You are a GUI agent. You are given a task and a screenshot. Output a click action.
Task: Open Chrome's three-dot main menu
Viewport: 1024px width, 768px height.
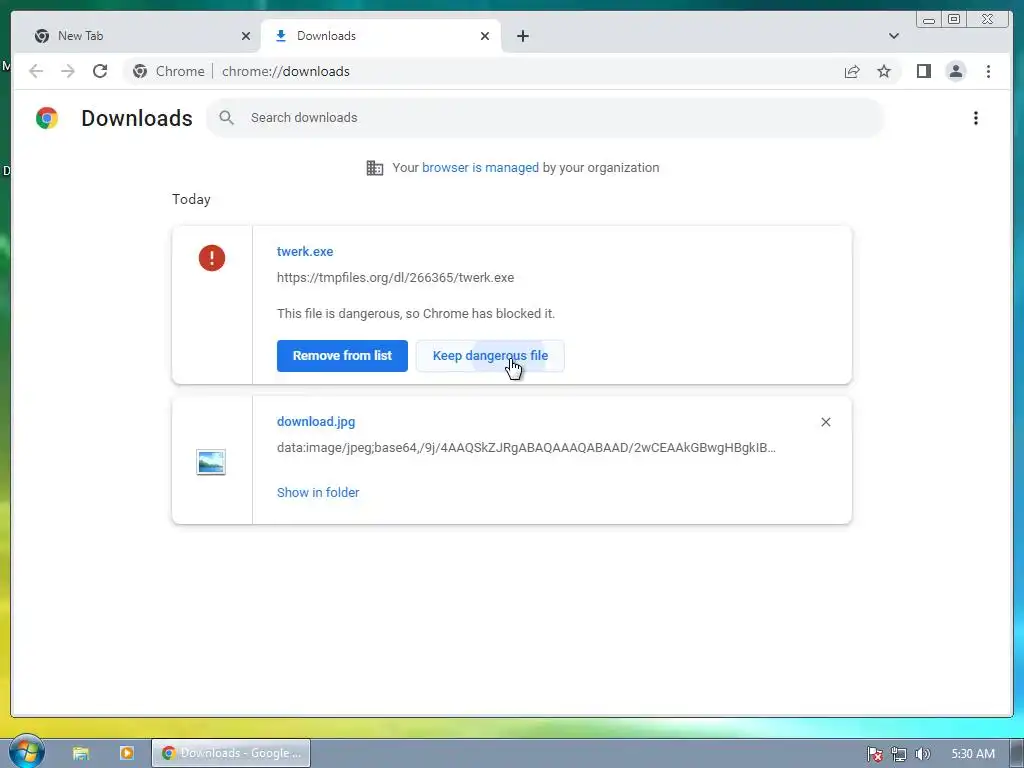(x=988, y=71)
